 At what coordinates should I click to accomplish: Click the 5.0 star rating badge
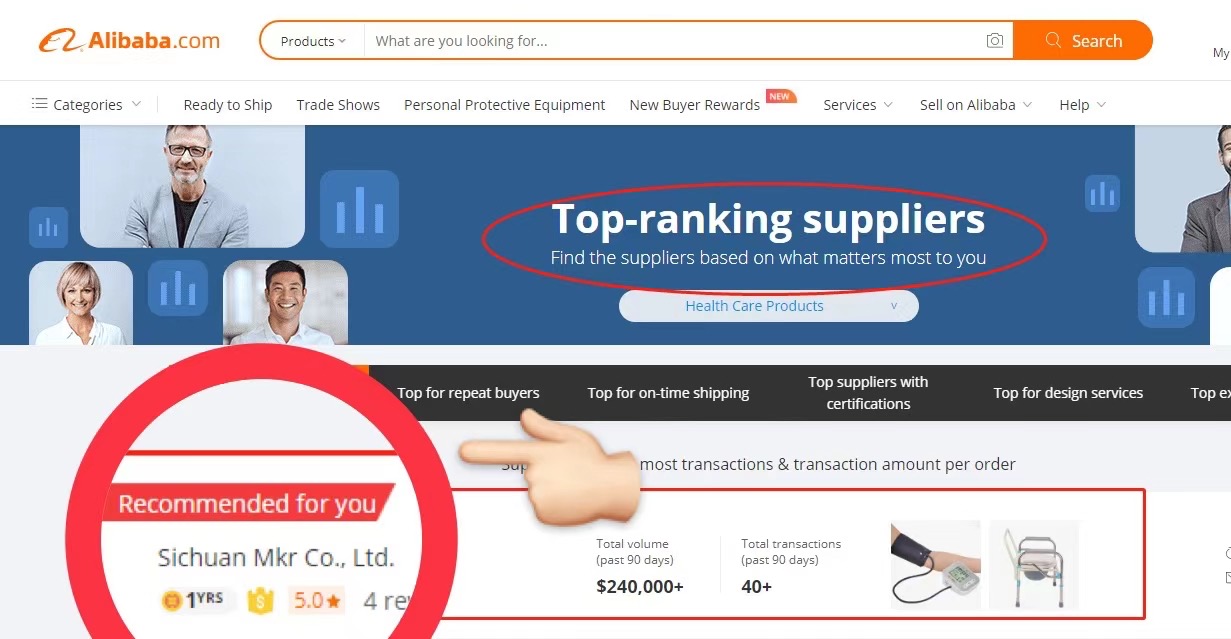[x=317, y=601]
